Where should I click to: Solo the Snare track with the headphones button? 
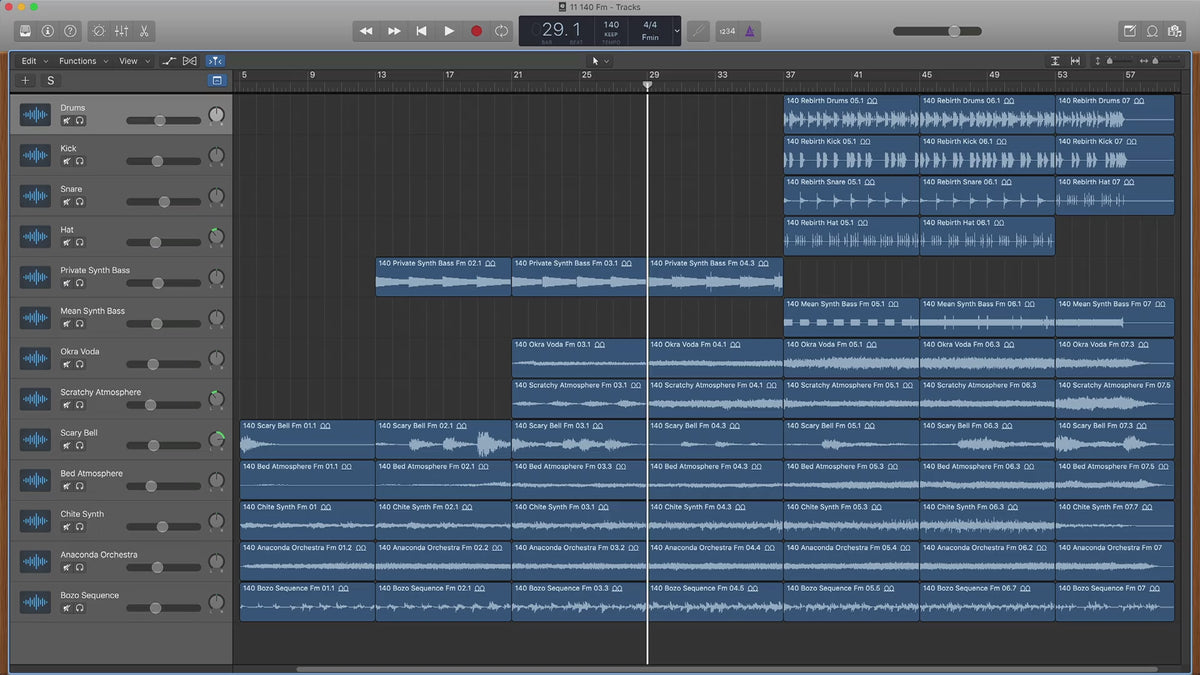pyautogui.click(x=80, y=202)
